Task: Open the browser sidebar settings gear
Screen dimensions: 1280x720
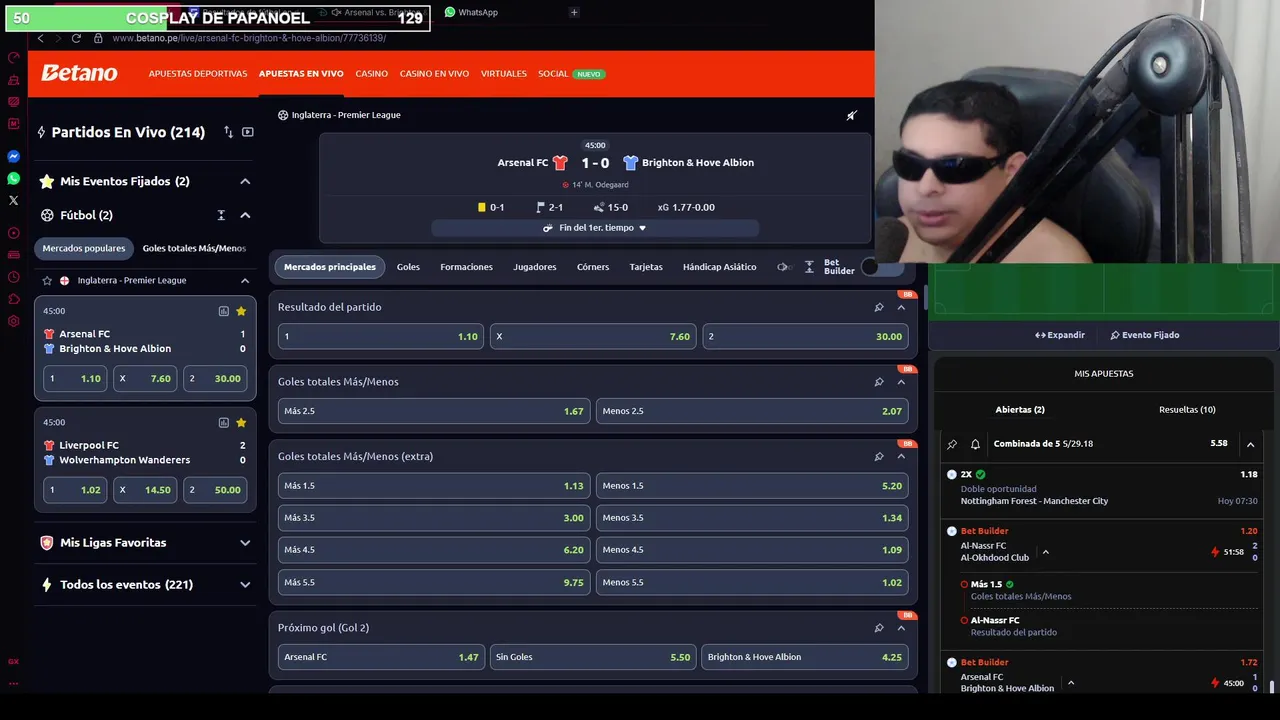Action: (x=13, y=321)
